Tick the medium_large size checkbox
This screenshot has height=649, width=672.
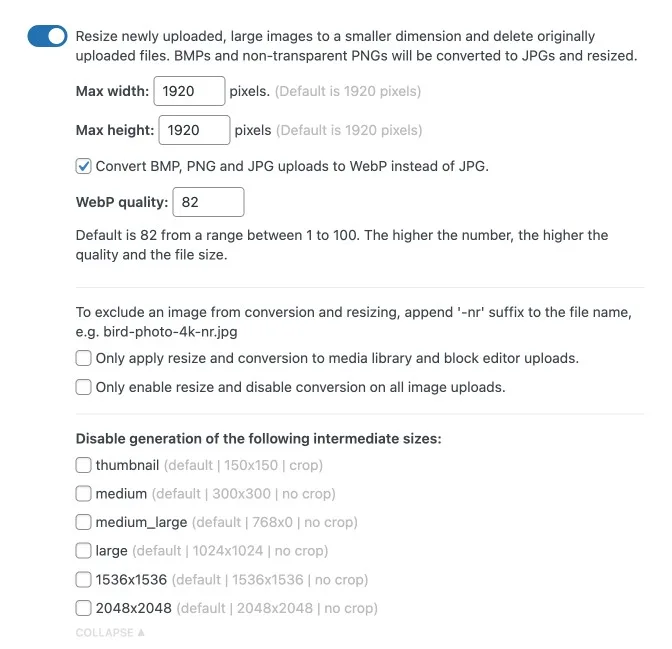click(84, 522)
